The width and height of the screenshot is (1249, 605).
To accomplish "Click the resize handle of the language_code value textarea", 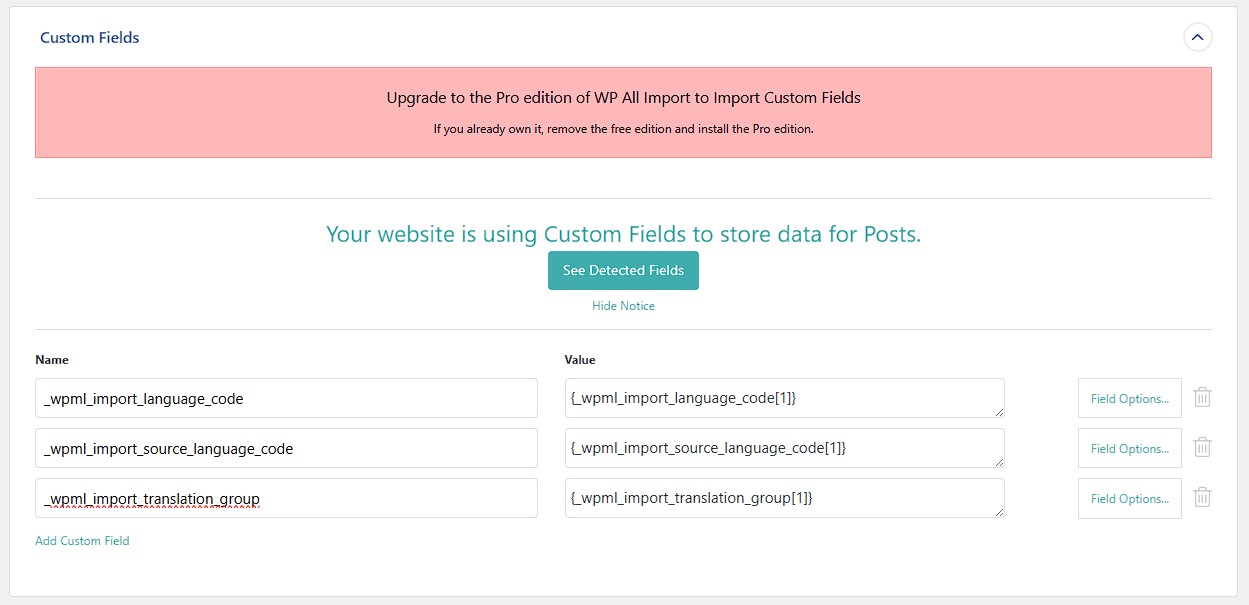I will (x=998, y=411).
